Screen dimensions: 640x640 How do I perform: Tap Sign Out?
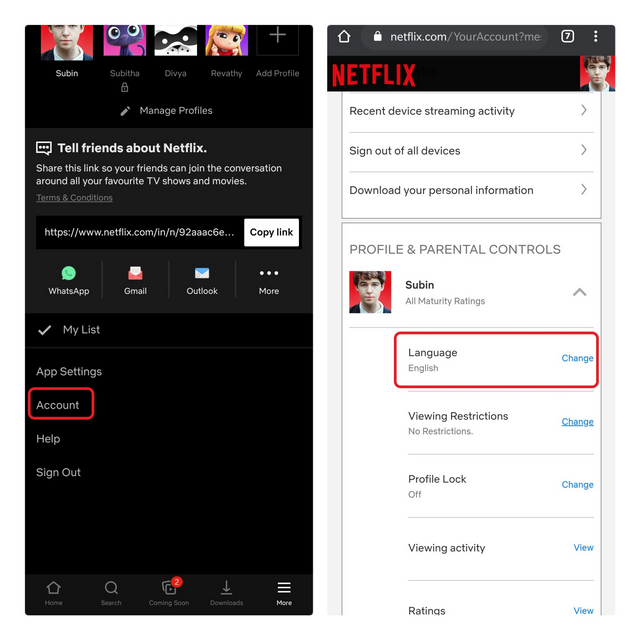point(58,473)
